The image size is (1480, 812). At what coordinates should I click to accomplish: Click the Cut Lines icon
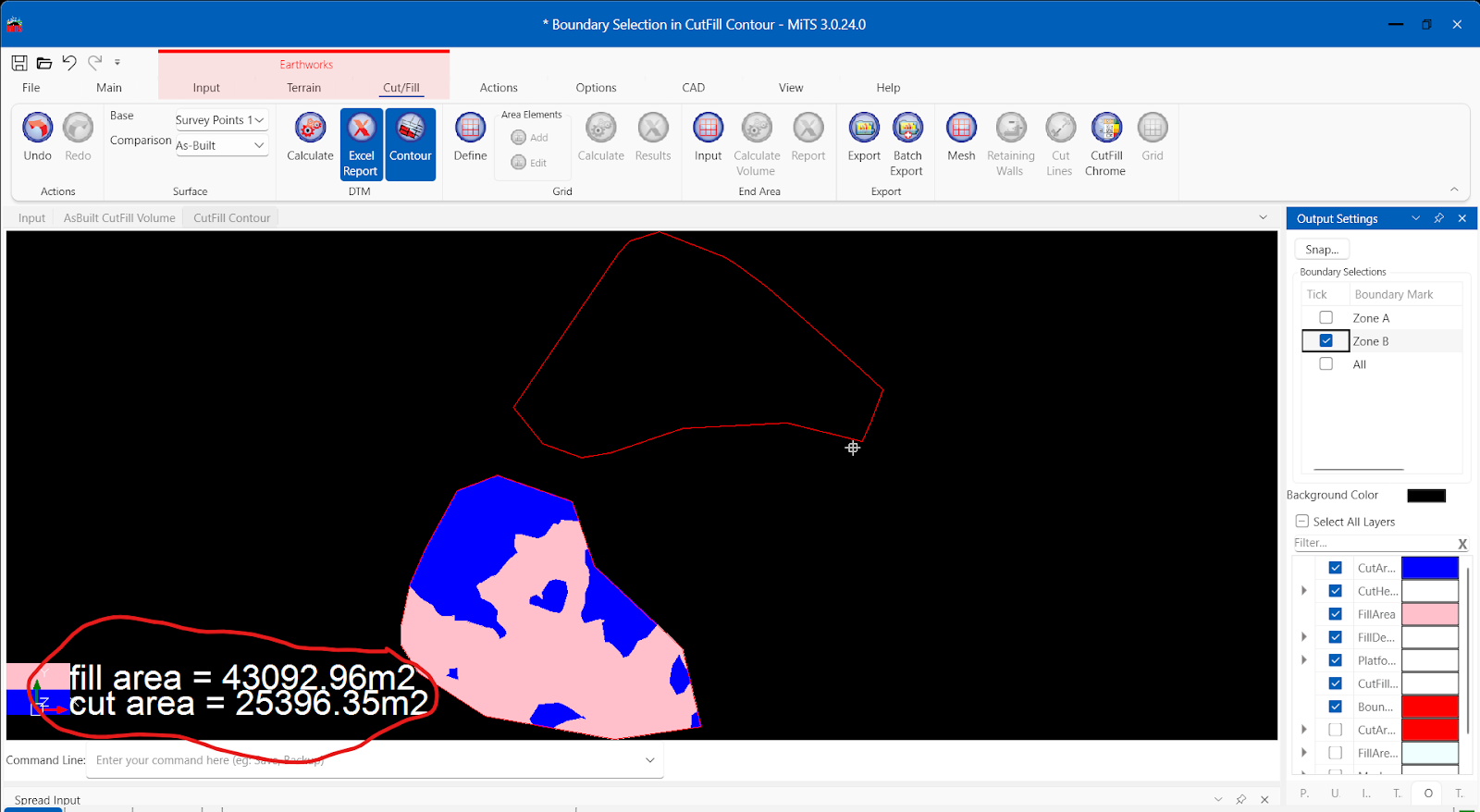1061,128
